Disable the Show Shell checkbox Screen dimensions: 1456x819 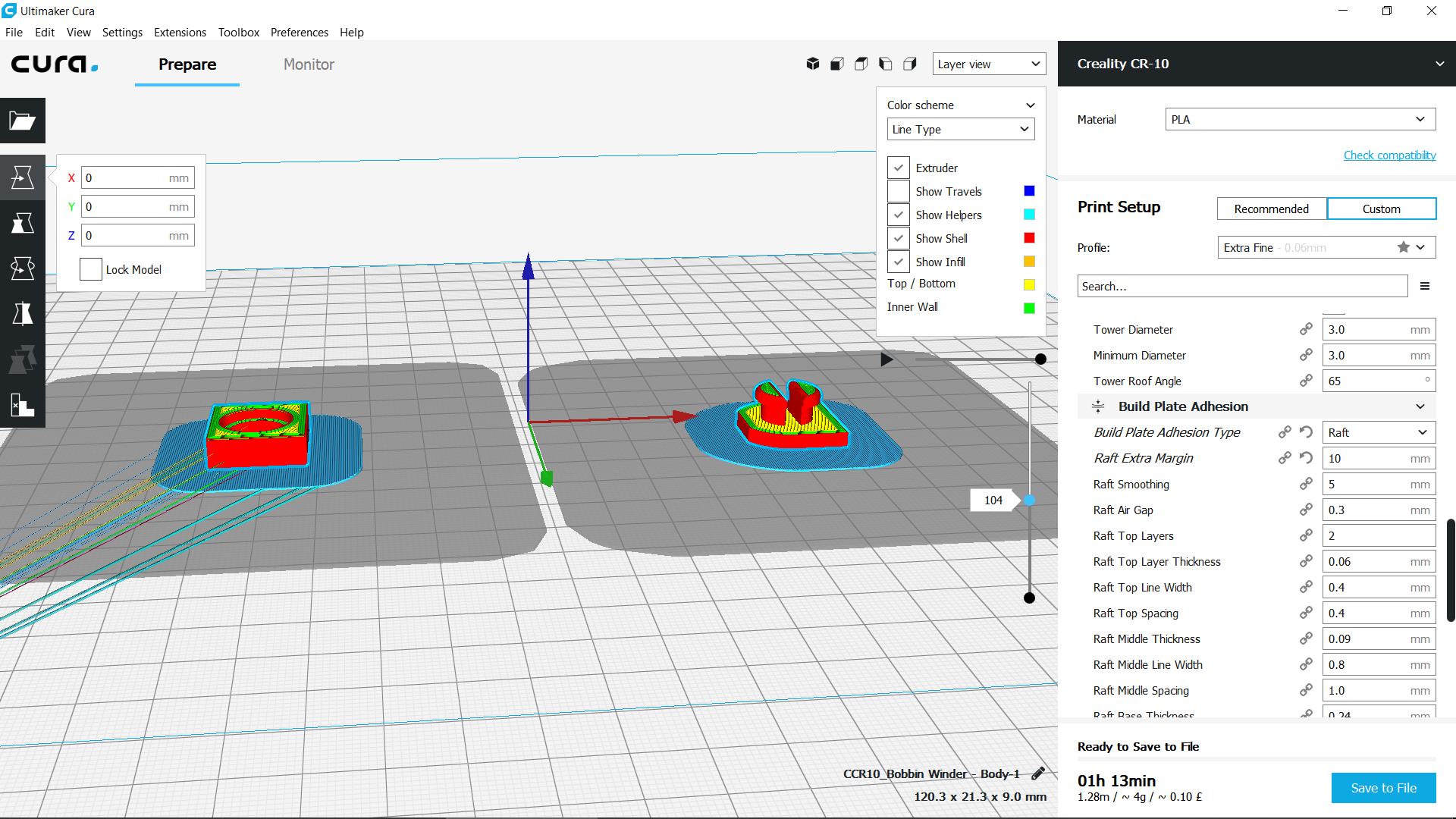click(x=898, y=238)
